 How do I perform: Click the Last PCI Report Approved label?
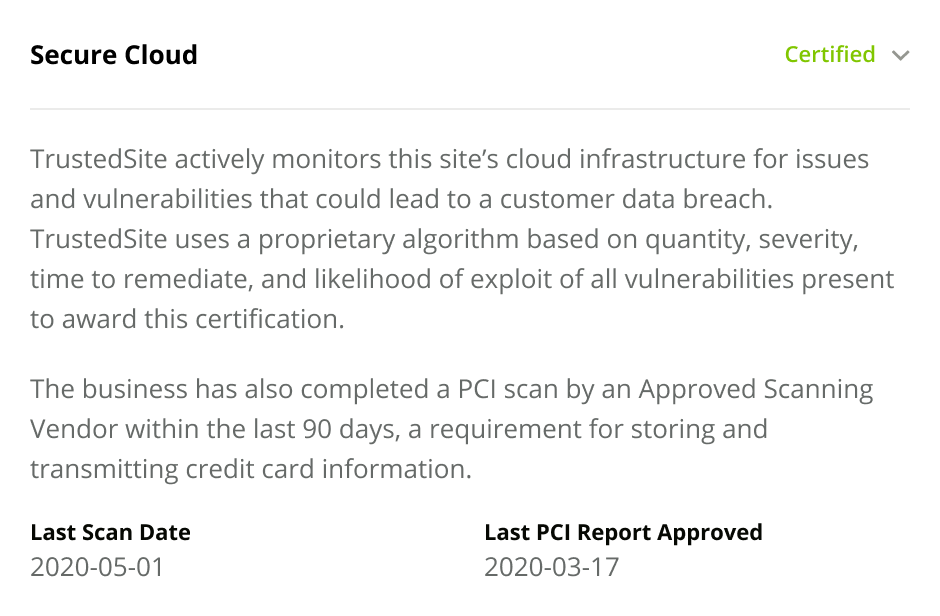[623, 532]
